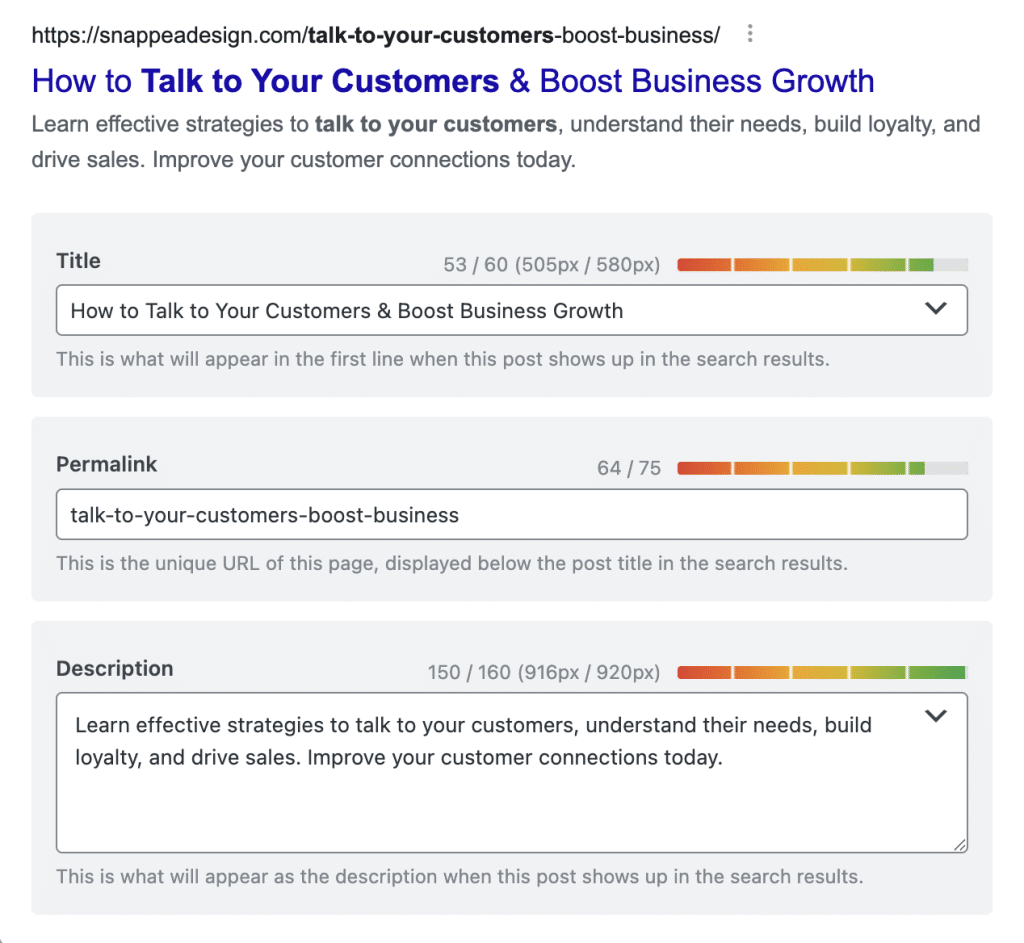Click the Description character counter 150/160

click(x=544, y=672)
